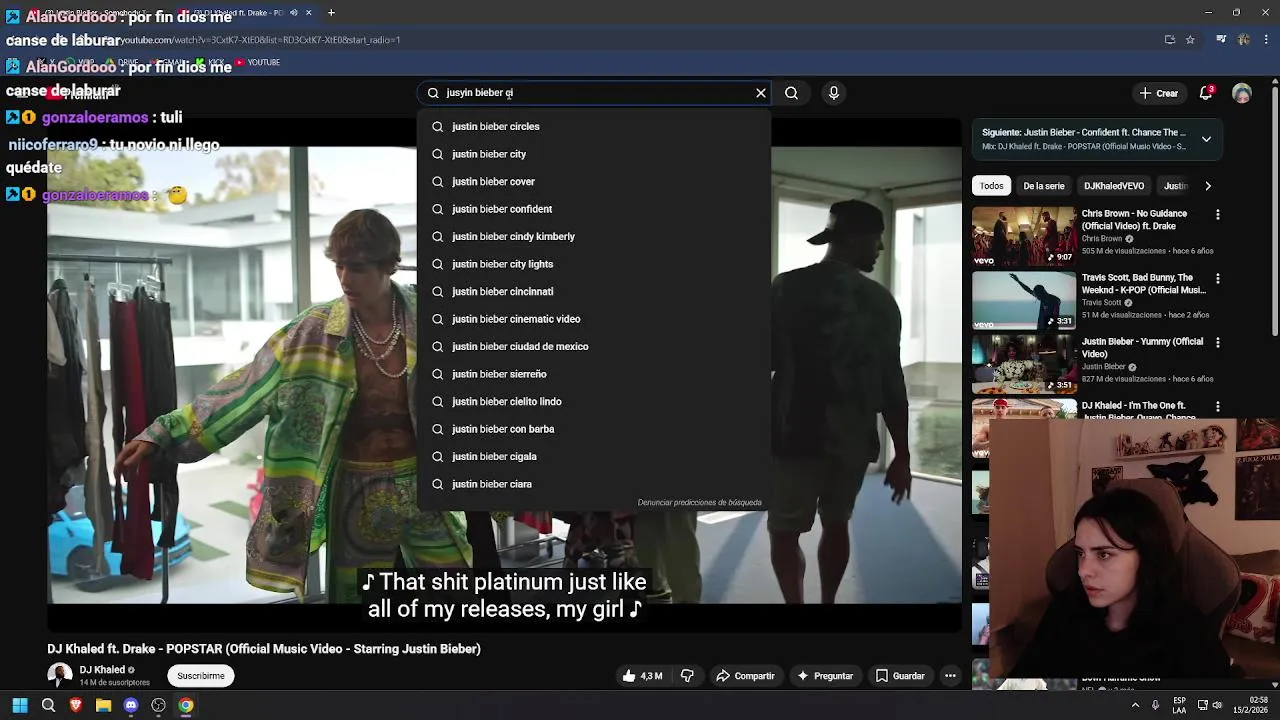This screenshot has width=1280, height=720.
Task: Choose suggestion "justin bieber city"
Action: coord(594,154)
